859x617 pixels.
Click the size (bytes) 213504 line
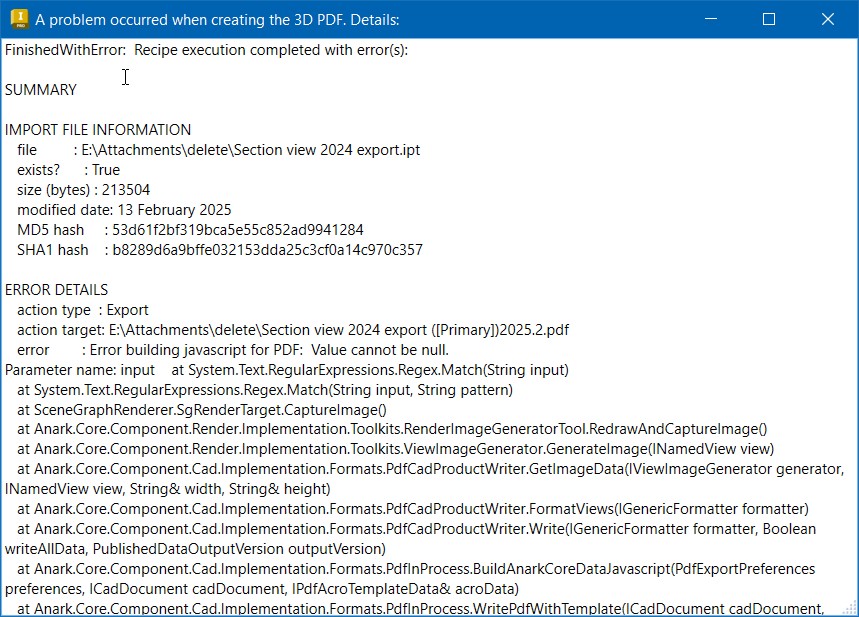tap(84, 190)
